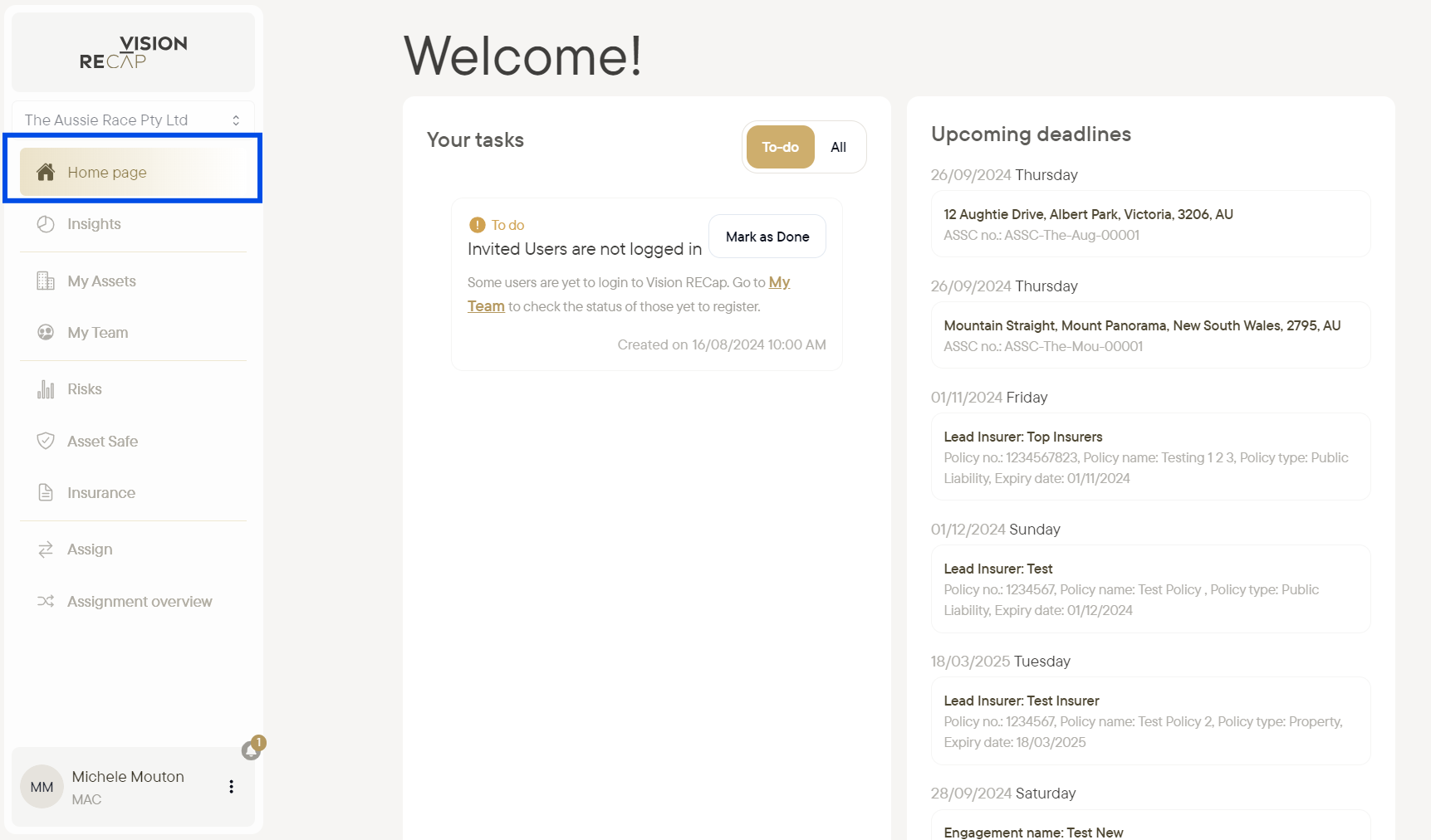1431x840 pixels.
Task: Click the orange To do warning icon
Action: click(477, 225)
